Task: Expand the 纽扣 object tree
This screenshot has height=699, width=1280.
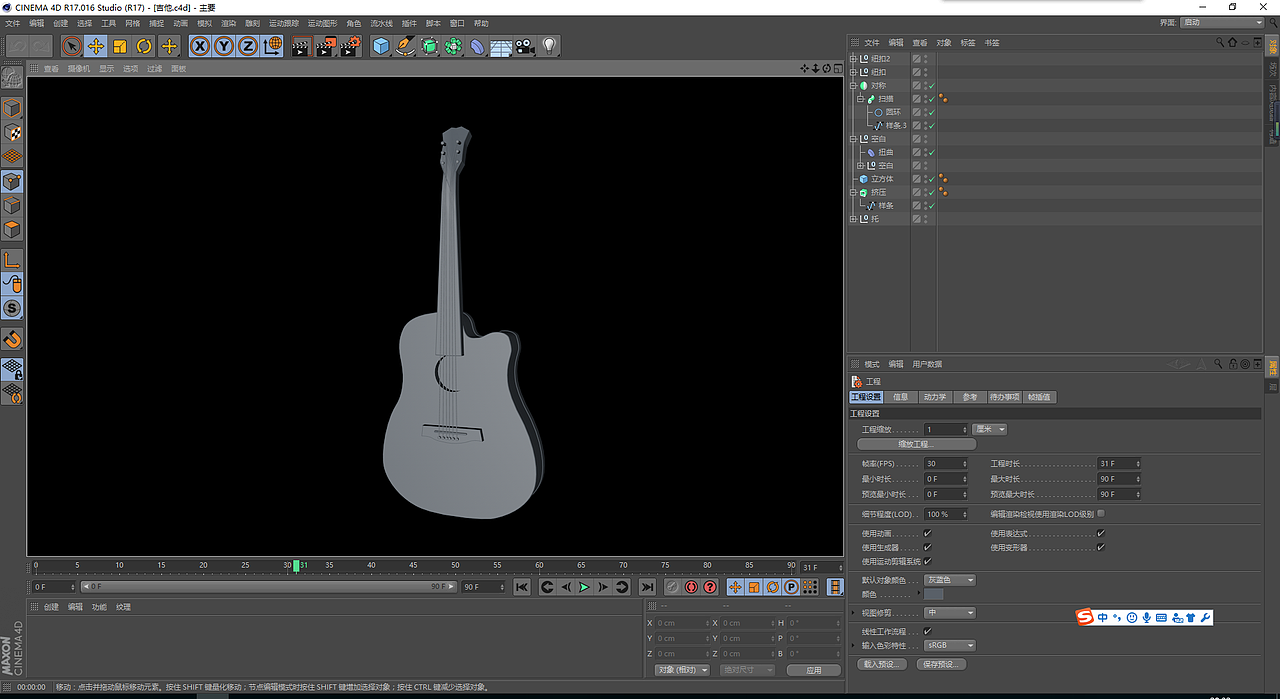Action: coord(853,72)
